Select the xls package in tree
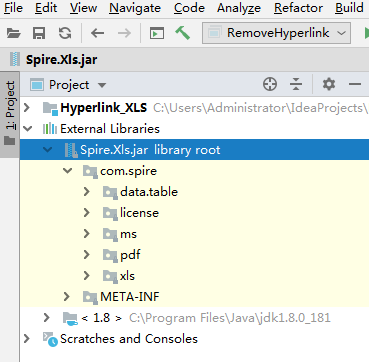The width and height of the screenshot is (369, 362). (x=127, y=276)
